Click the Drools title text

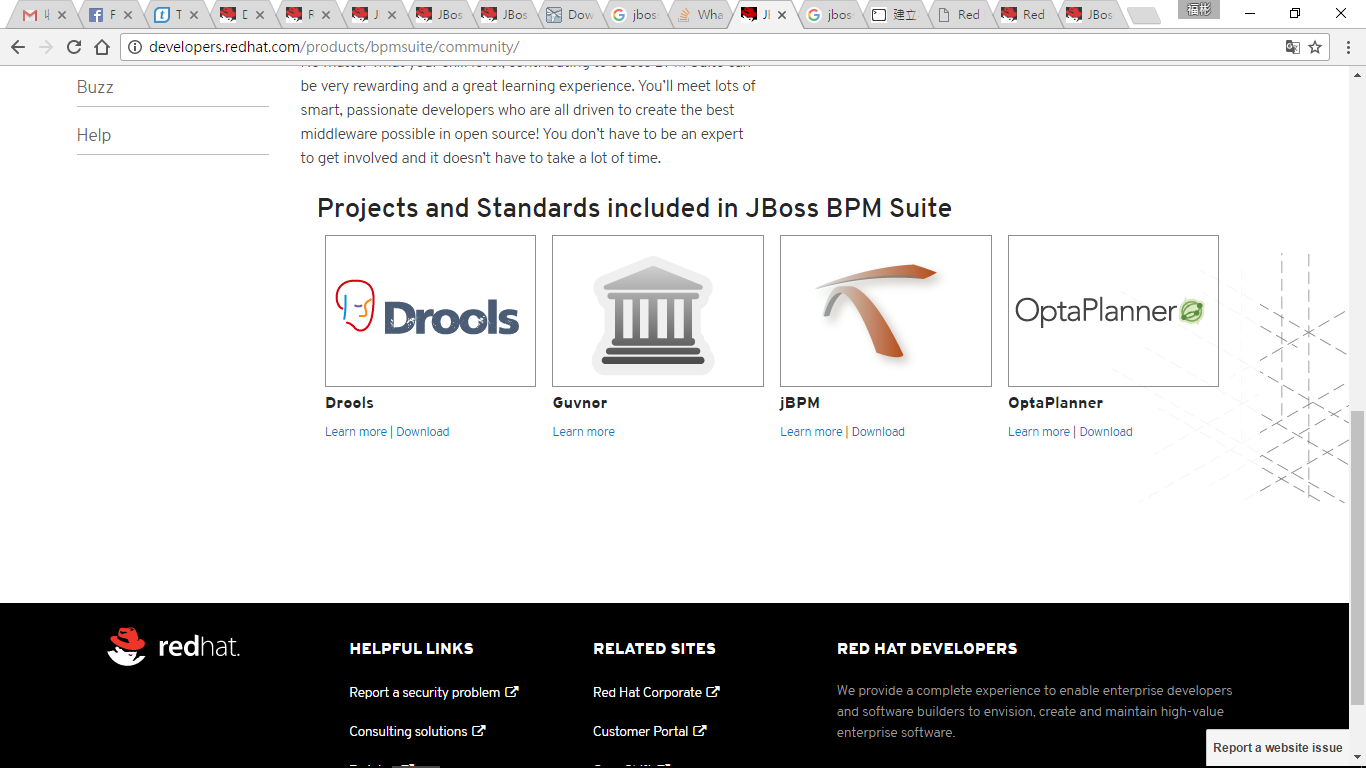point(349,403)
